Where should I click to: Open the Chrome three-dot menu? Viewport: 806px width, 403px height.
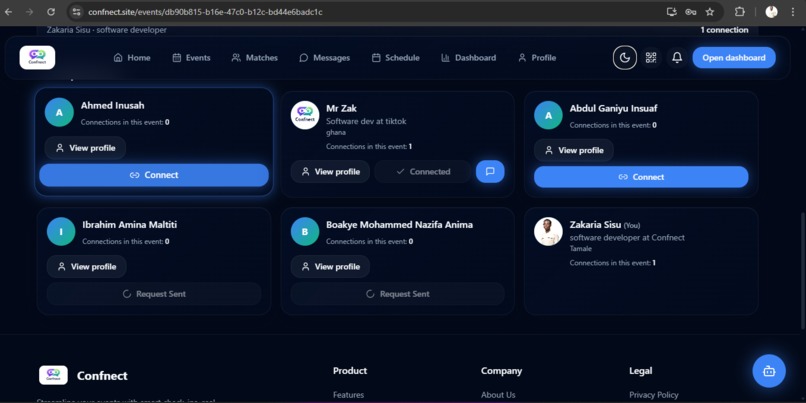click(x=792, y=12)
